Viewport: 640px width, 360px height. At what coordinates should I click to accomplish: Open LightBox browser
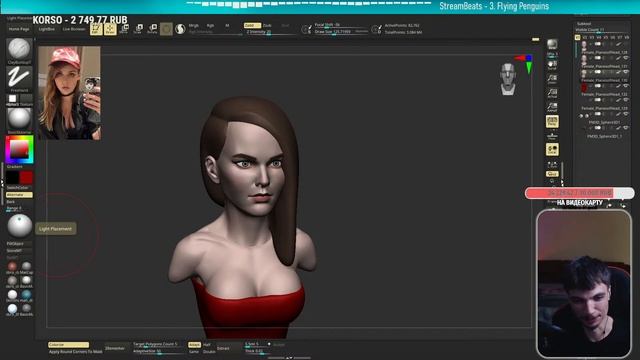[x=47, y=29]
